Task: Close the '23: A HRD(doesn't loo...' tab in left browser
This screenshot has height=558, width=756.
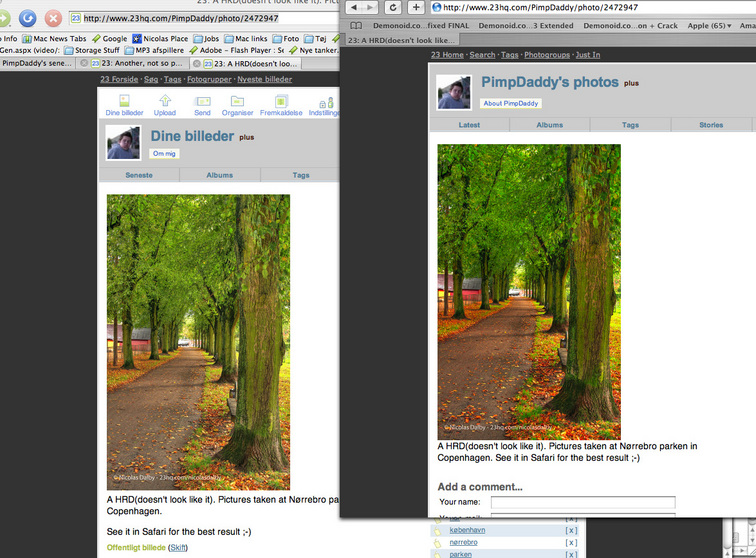Action: click(197, 63)
